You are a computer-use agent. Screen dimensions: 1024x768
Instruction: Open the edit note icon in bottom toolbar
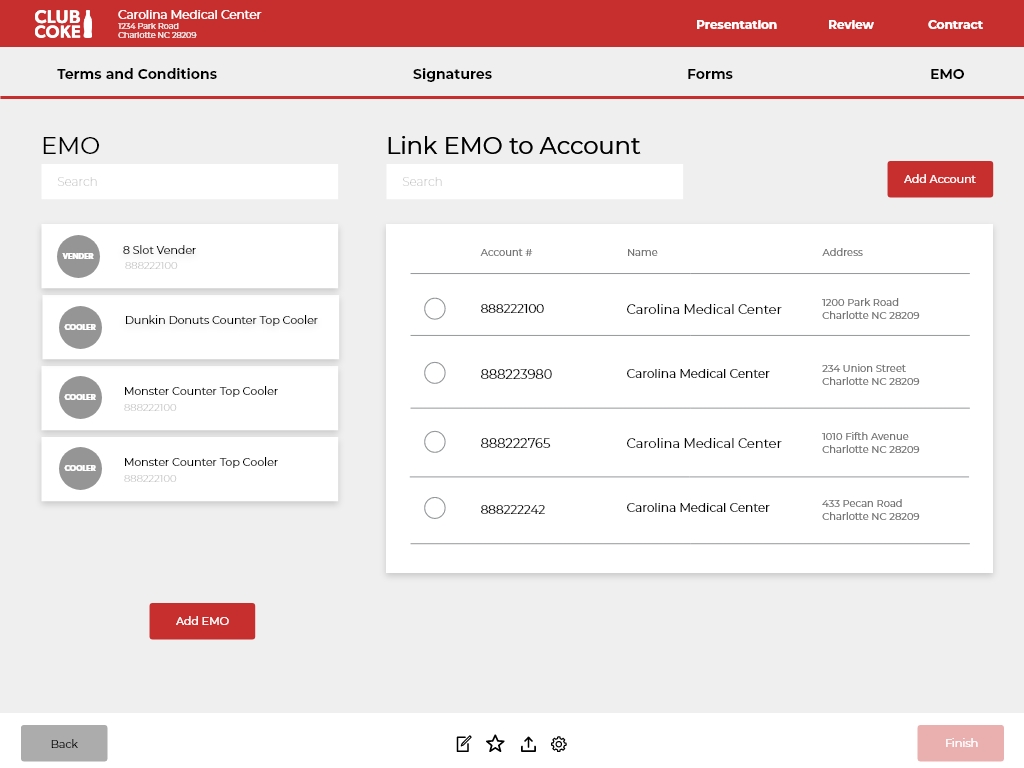(x=464, y=744)
